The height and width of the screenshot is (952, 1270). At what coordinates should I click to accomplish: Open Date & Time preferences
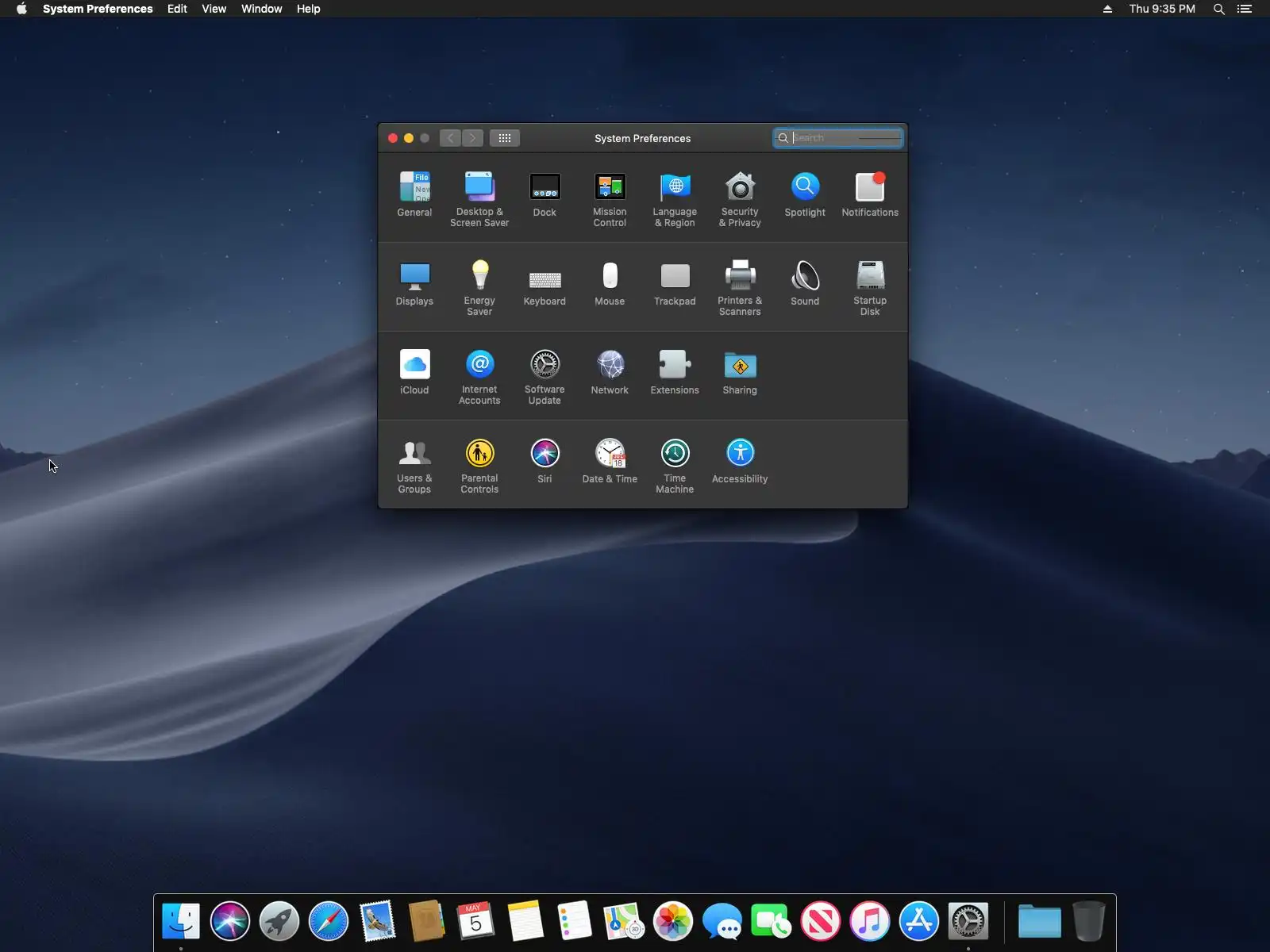pos(610,461)
